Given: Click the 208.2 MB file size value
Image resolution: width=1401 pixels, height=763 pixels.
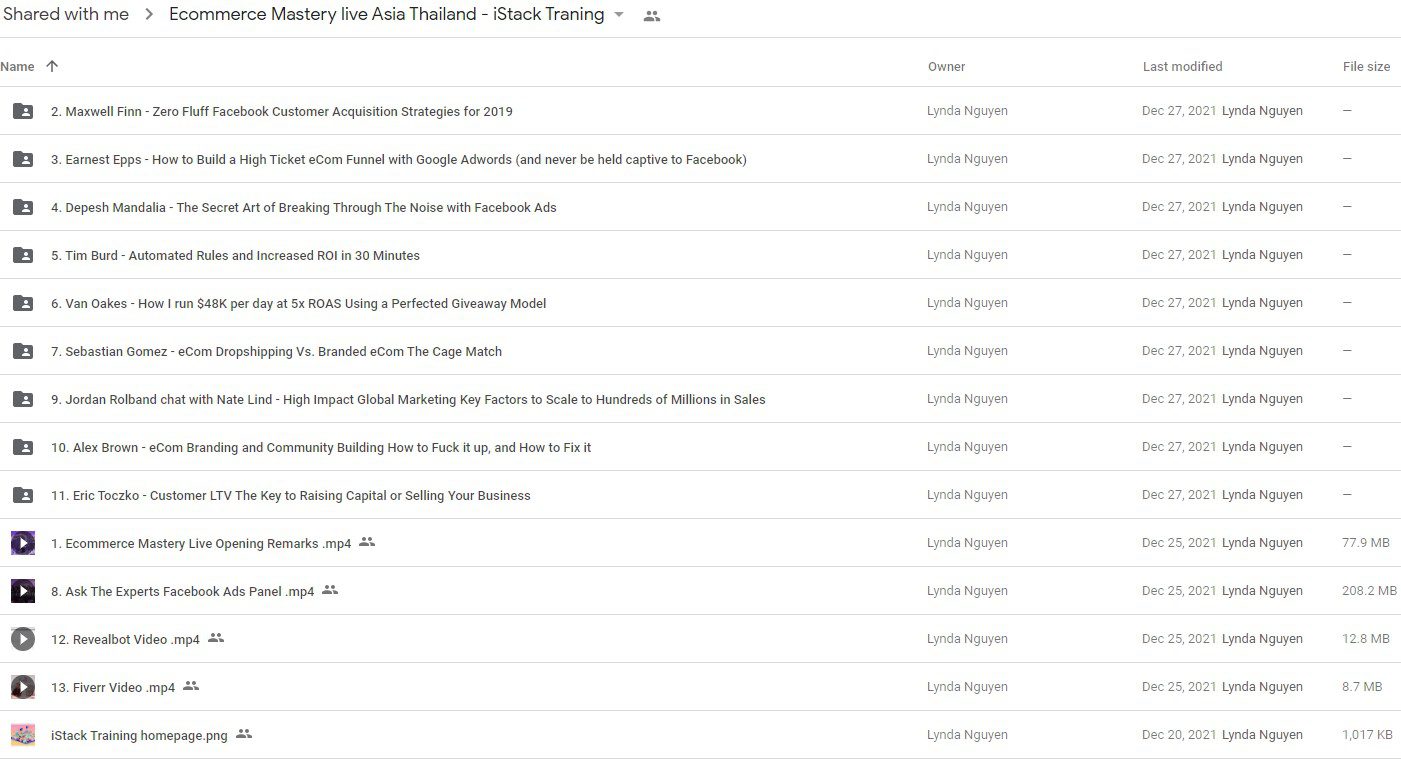Looking at the screenshot, I should (1369, 591).
